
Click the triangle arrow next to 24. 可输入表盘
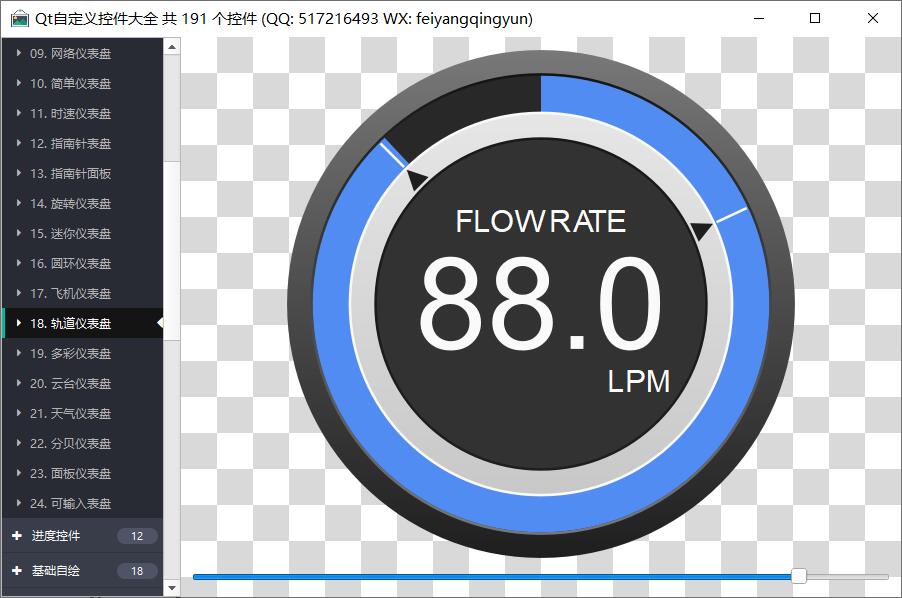(x=19, y=503)
